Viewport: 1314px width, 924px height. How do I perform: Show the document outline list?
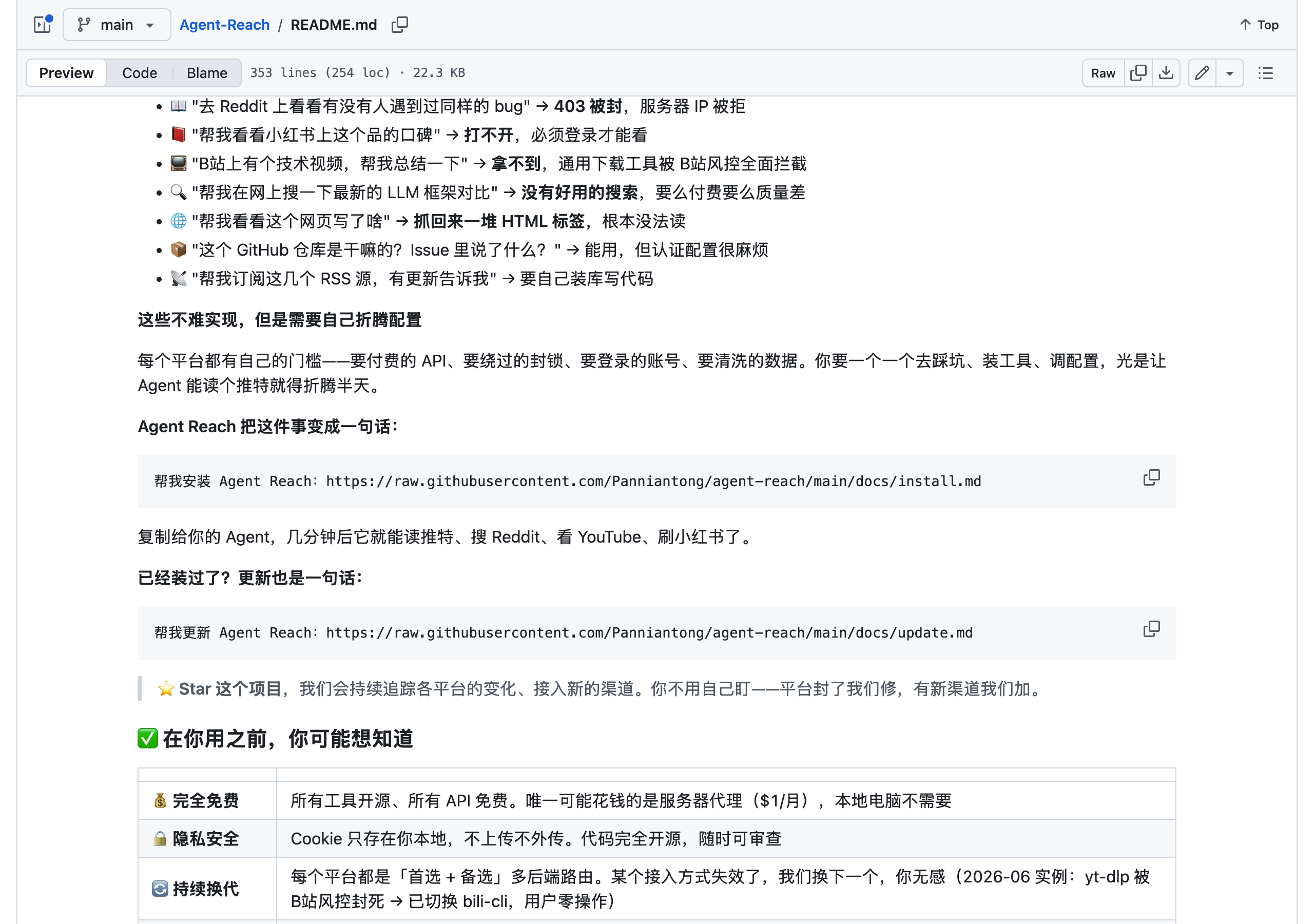tap(1265, 73)
